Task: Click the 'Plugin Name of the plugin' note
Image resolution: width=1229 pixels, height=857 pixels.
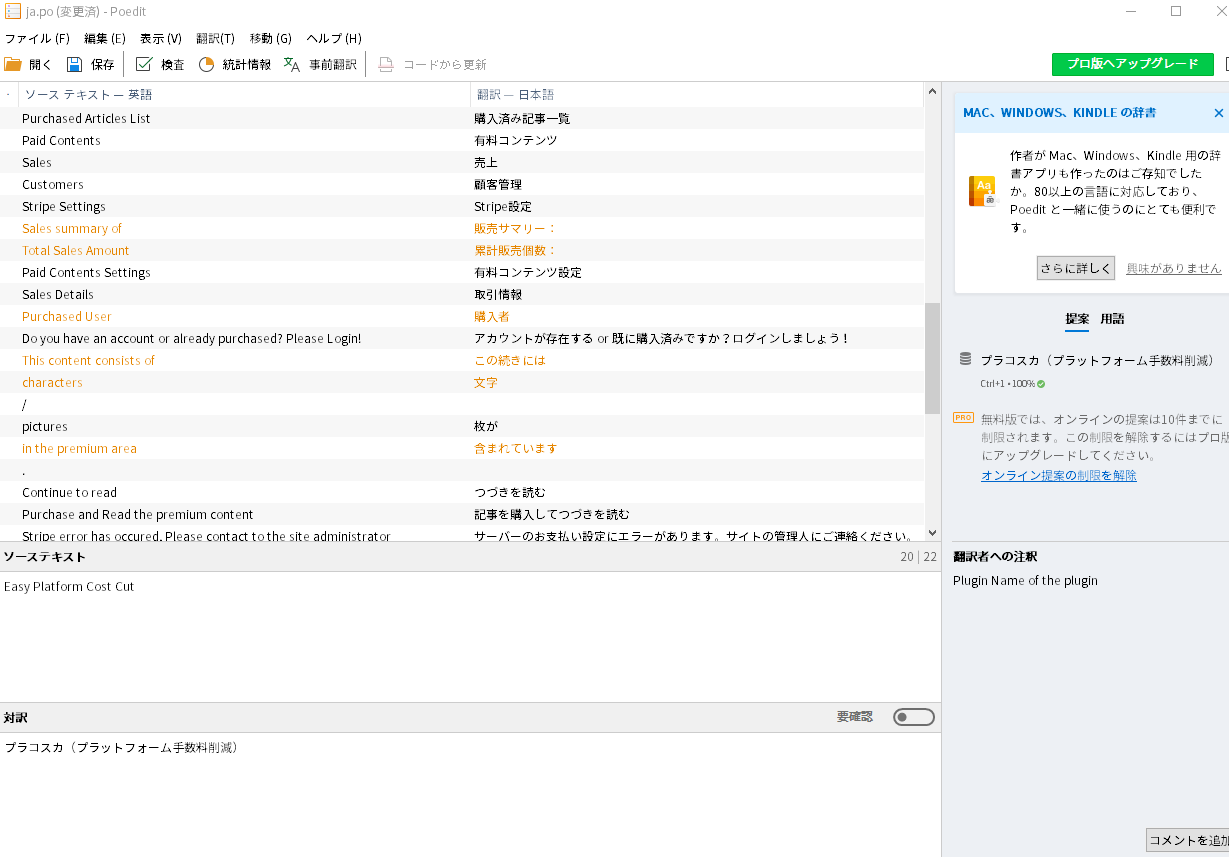Action: tap(1025, 580)
